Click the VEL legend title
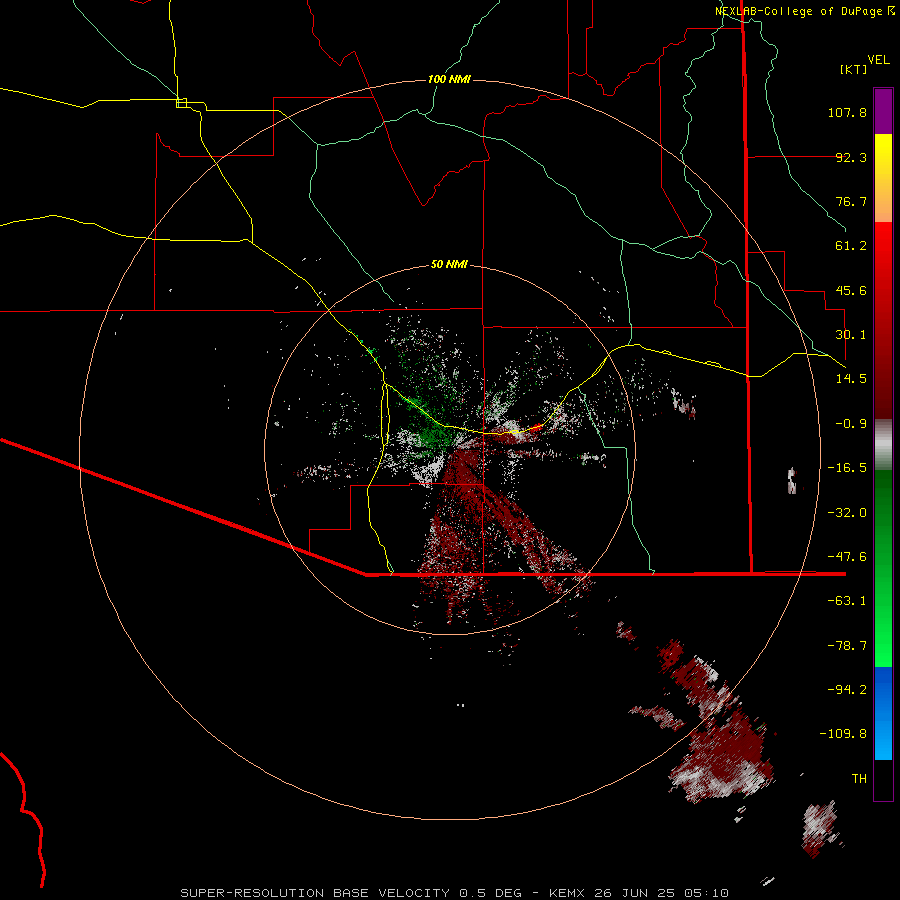 click(878, 60)
